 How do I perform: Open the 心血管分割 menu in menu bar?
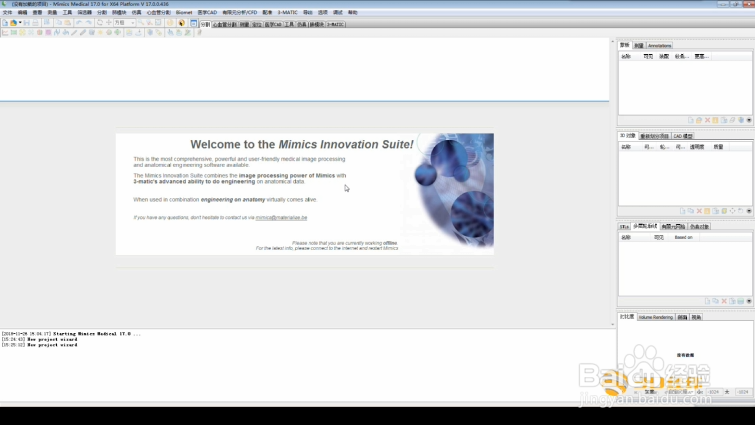click(158, 13)
